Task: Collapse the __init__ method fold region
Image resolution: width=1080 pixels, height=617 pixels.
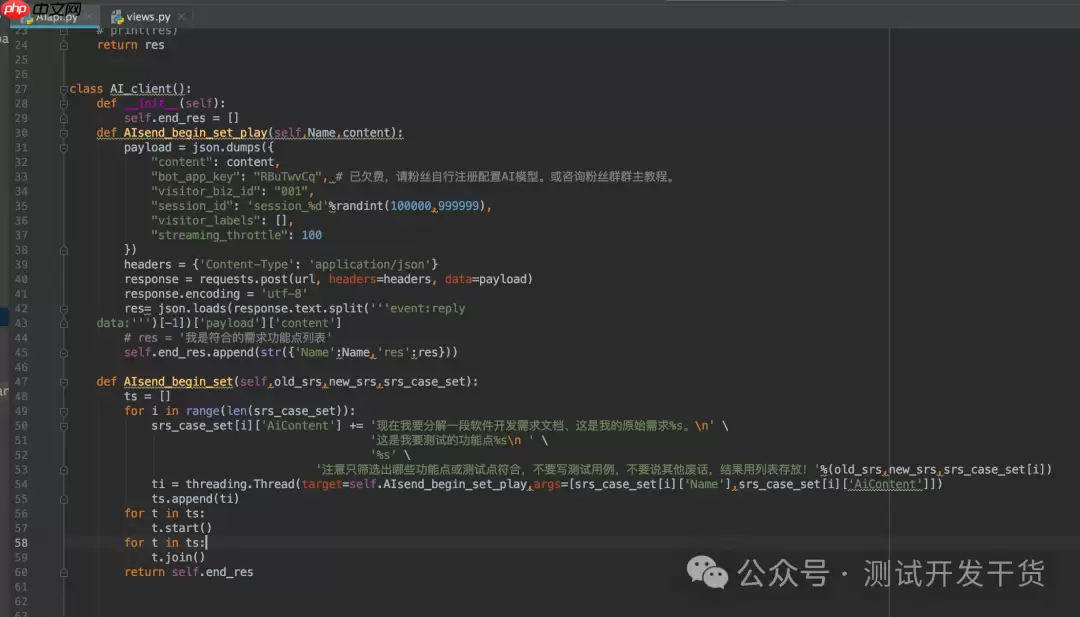Action: (63, 103)
